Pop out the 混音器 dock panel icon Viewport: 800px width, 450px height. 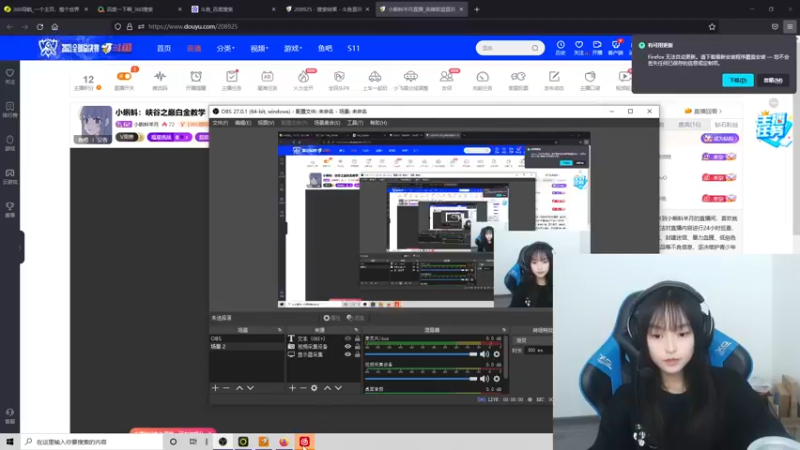[x=504, y=330]
